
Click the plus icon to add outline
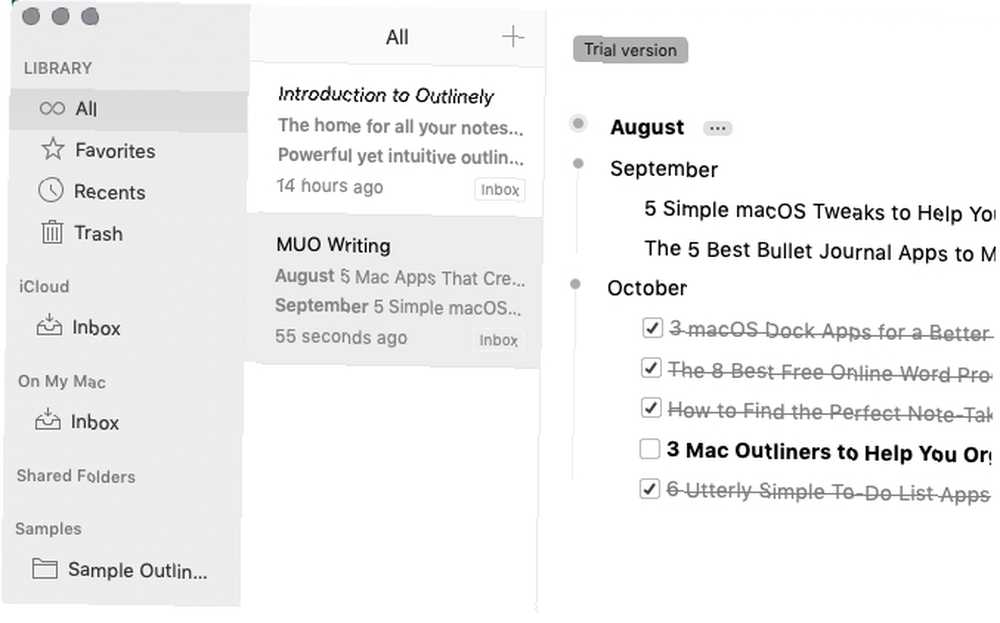513,37
